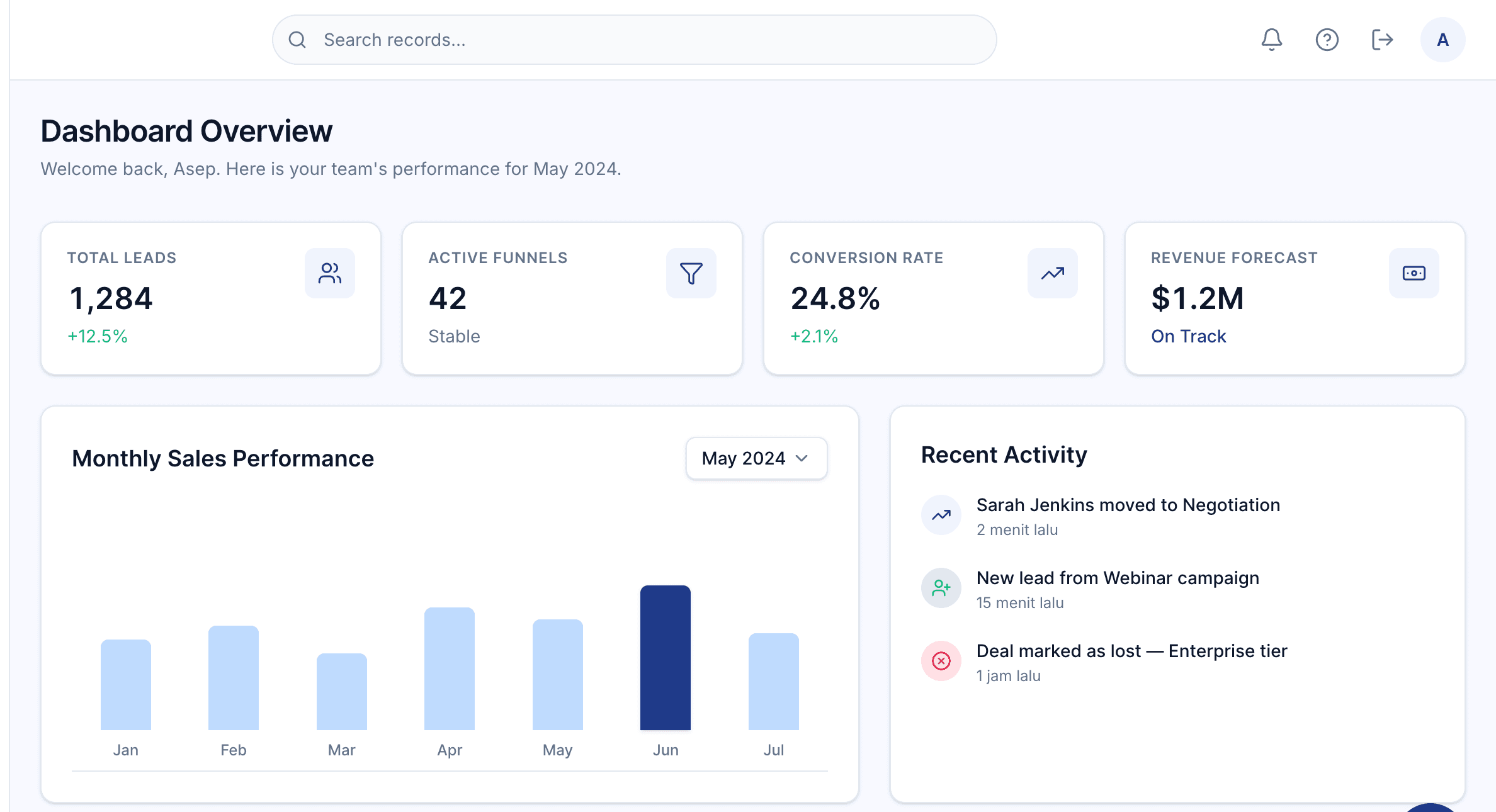The height and width of the screenshot is (812, 1496).
Task: Click the logout arrow icon
Action: [x=1382, y=40]
